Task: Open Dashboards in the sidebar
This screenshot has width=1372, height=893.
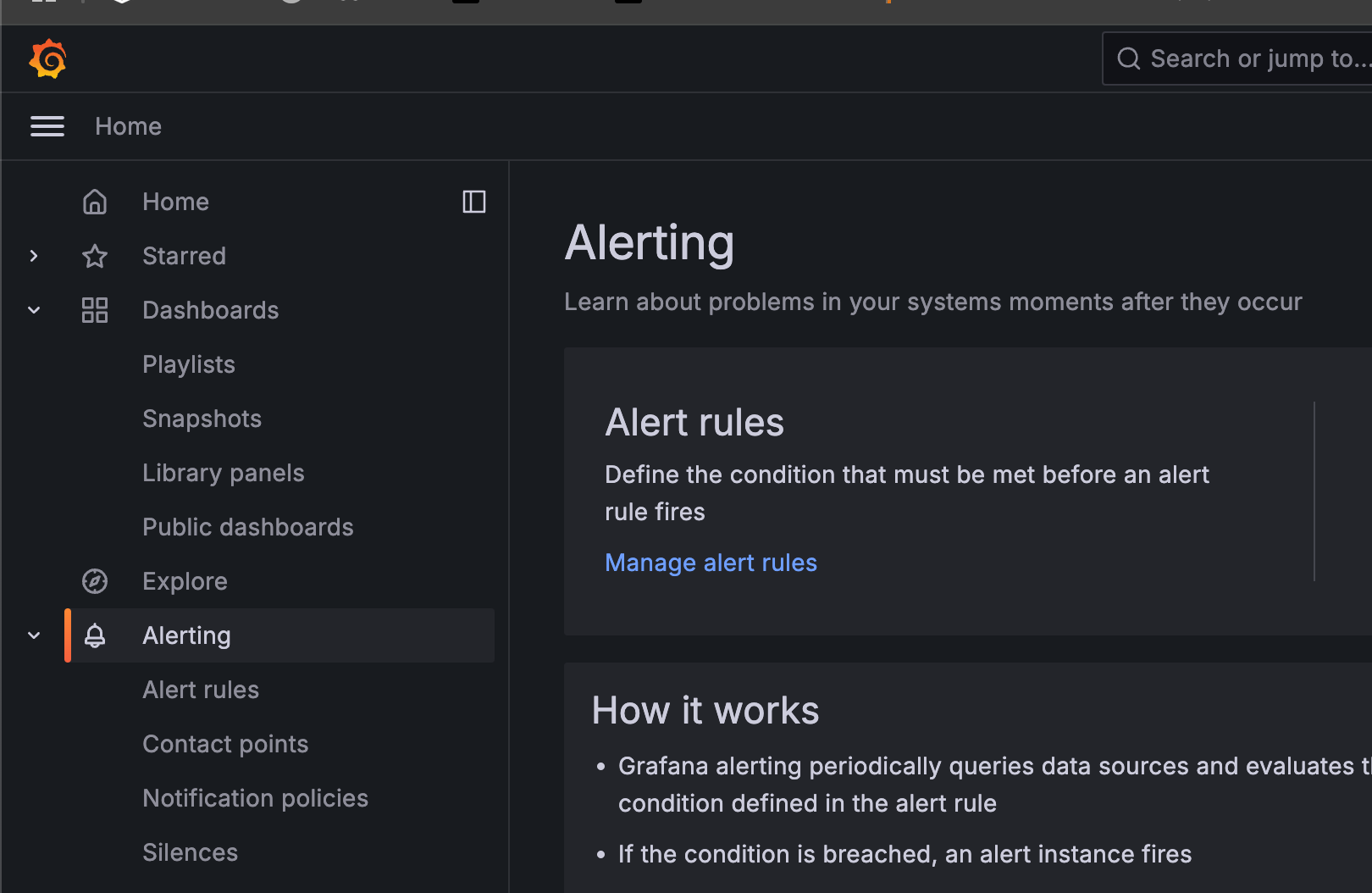Action: tap(210, 310)
